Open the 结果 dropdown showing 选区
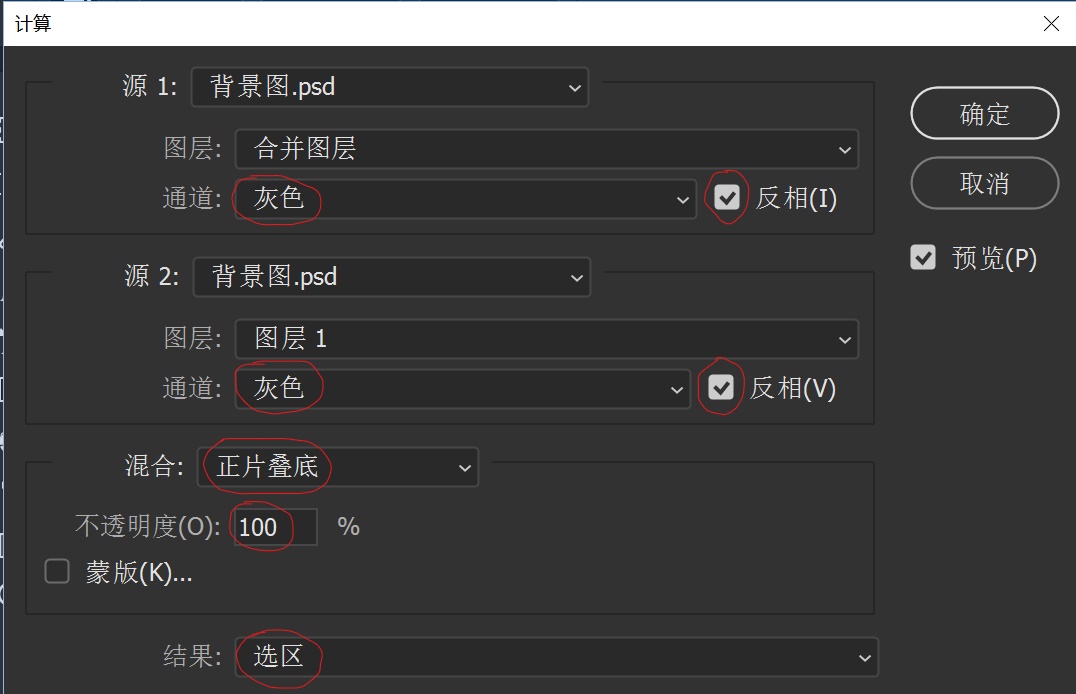Image resolution: width=1076 pixels, height=694 pixels. click(x=557, y=657)
